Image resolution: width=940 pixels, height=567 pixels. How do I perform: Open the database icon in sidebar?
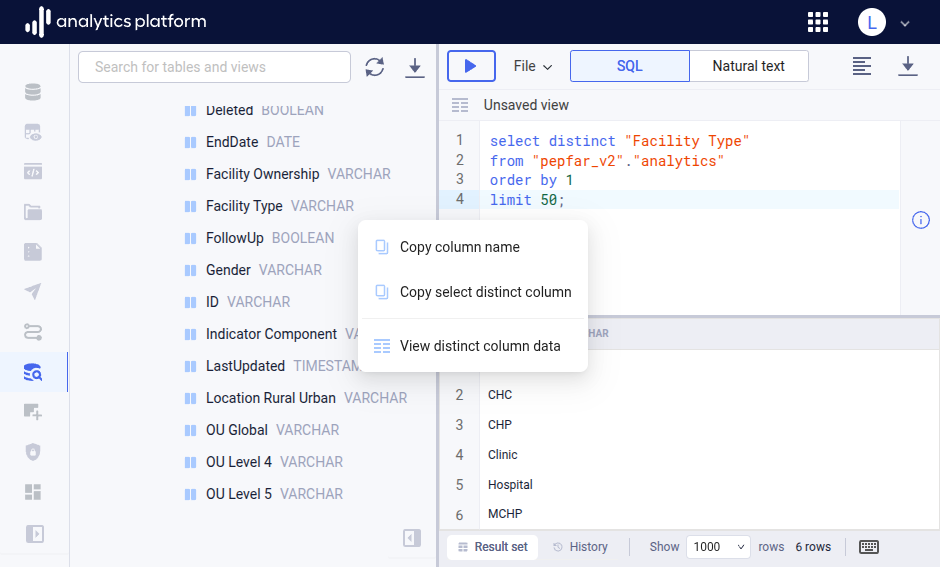pyautogui.click(x=33, y=92)
